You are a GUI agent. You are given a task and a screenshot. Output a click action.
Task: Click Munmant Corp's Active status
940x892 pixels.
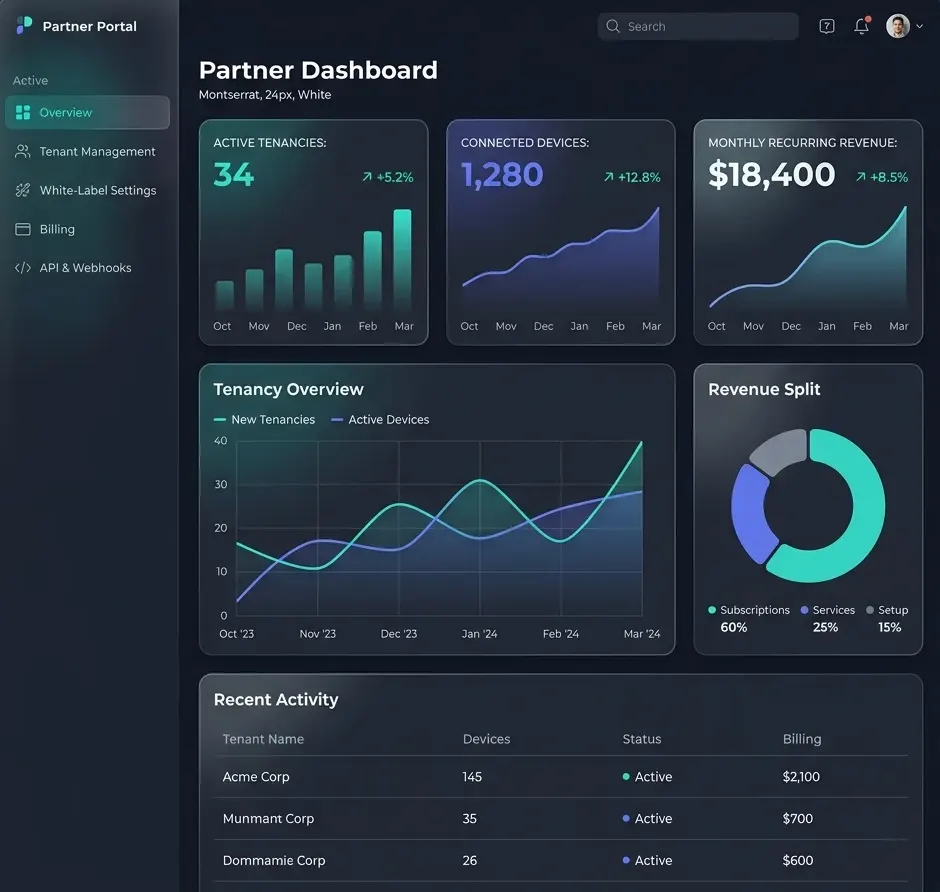click(647, 818)
